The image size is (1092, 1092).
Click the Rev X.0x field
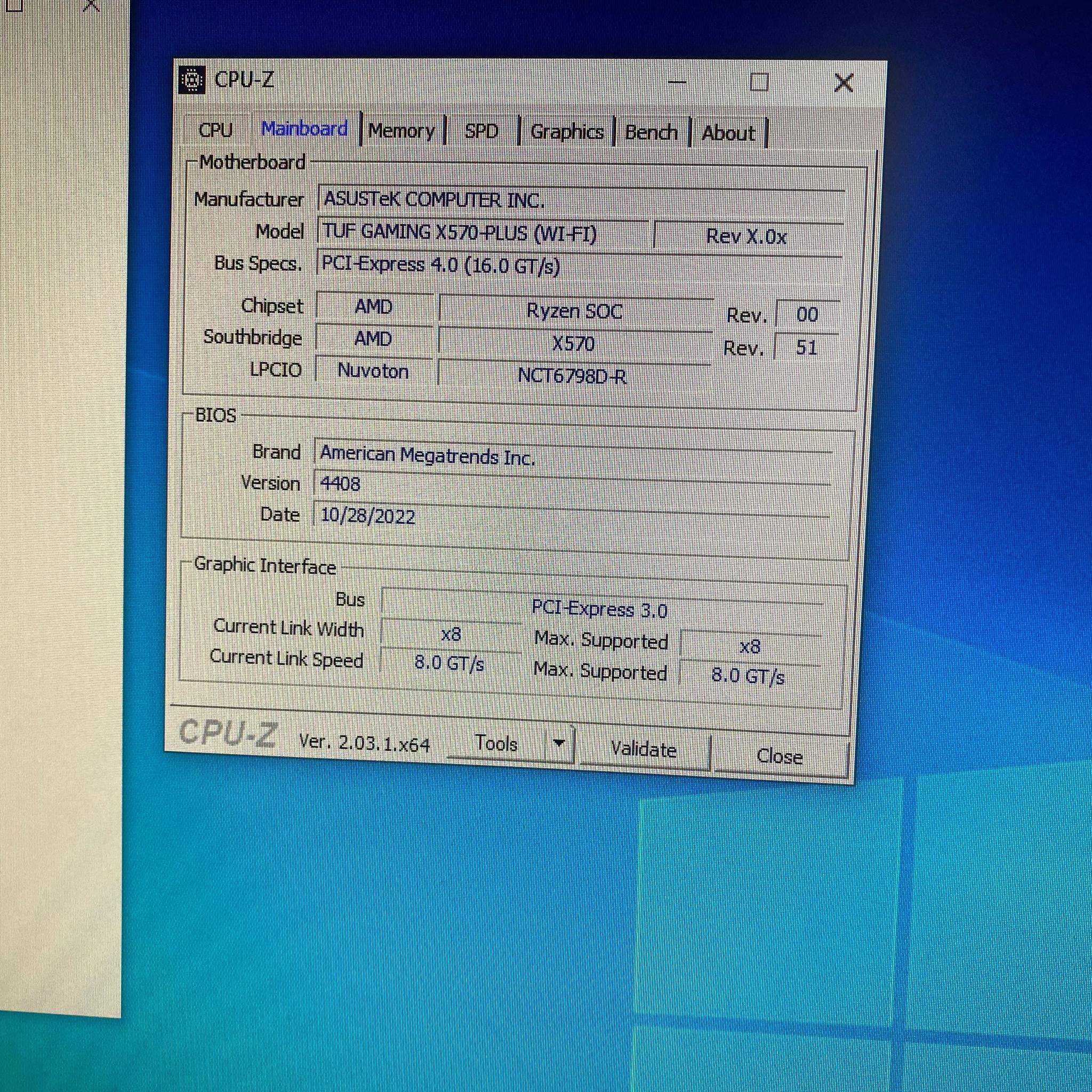(x=747, y=236)
